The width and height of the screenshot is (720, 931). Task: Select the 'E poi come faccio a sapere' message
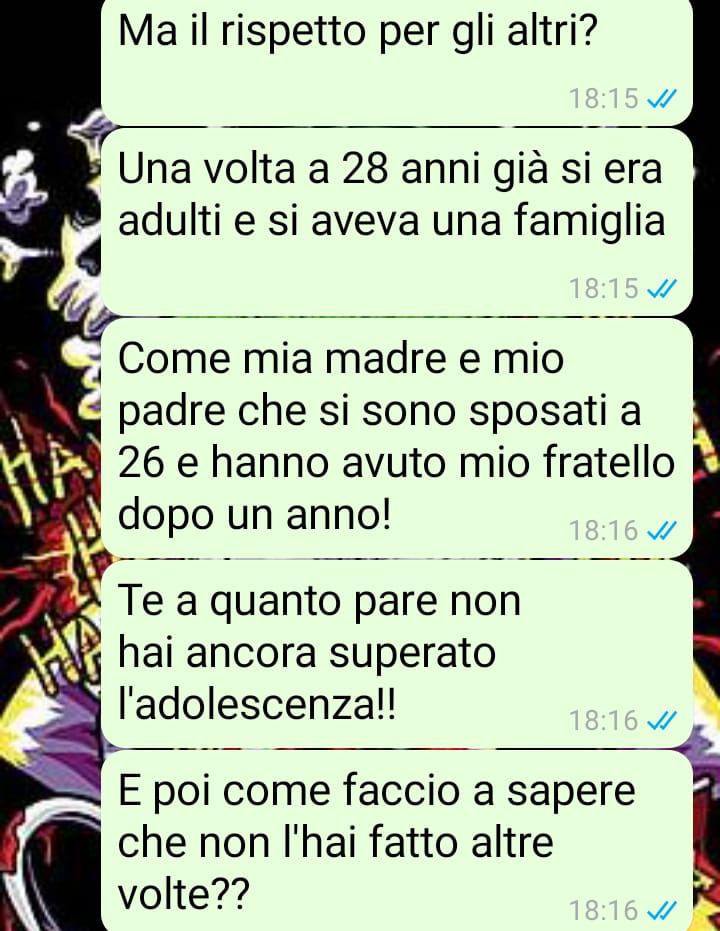click(397, 841)
